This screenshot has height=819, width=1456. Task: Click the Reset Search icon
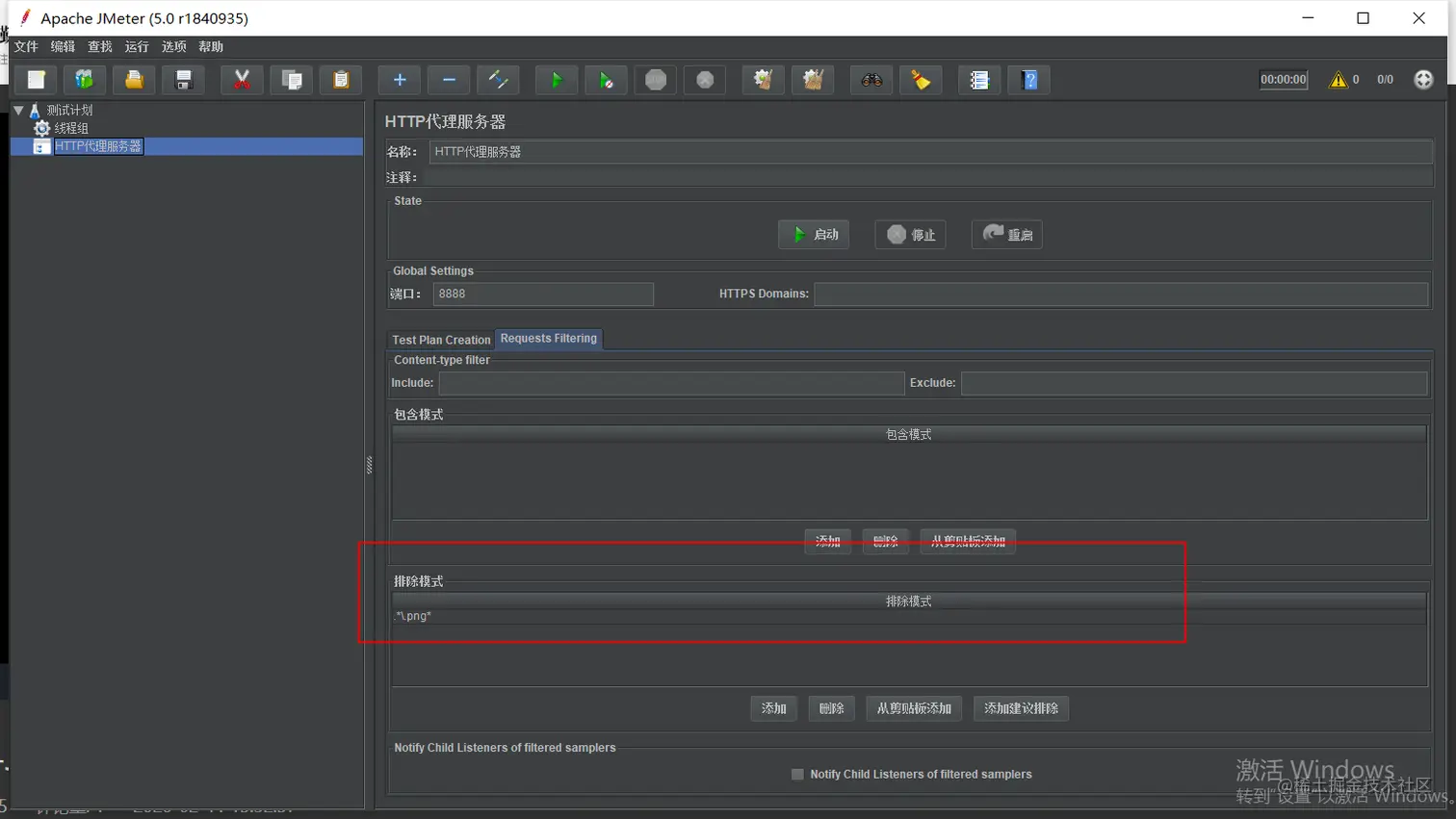click(921, 80)
